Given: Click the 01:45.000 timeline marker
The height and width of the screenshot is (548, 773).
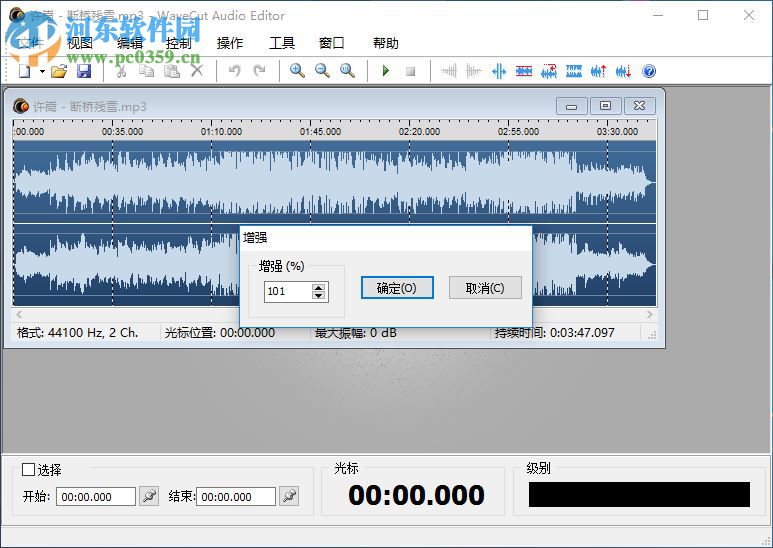Looking at the screenshot, I should click(x=320, y=132).
